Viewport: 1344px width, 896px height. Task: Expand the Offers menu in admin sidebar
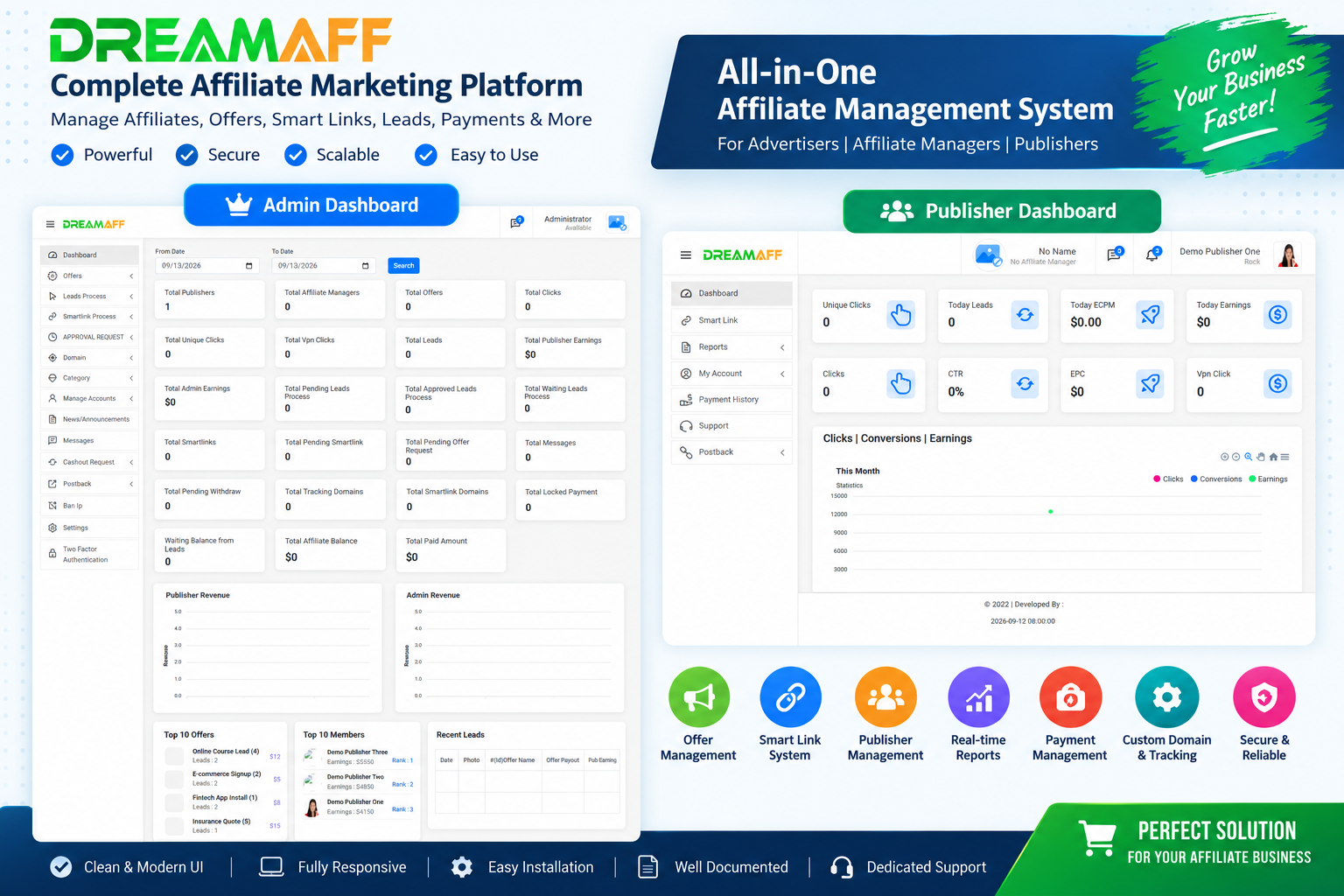[89, 276]
